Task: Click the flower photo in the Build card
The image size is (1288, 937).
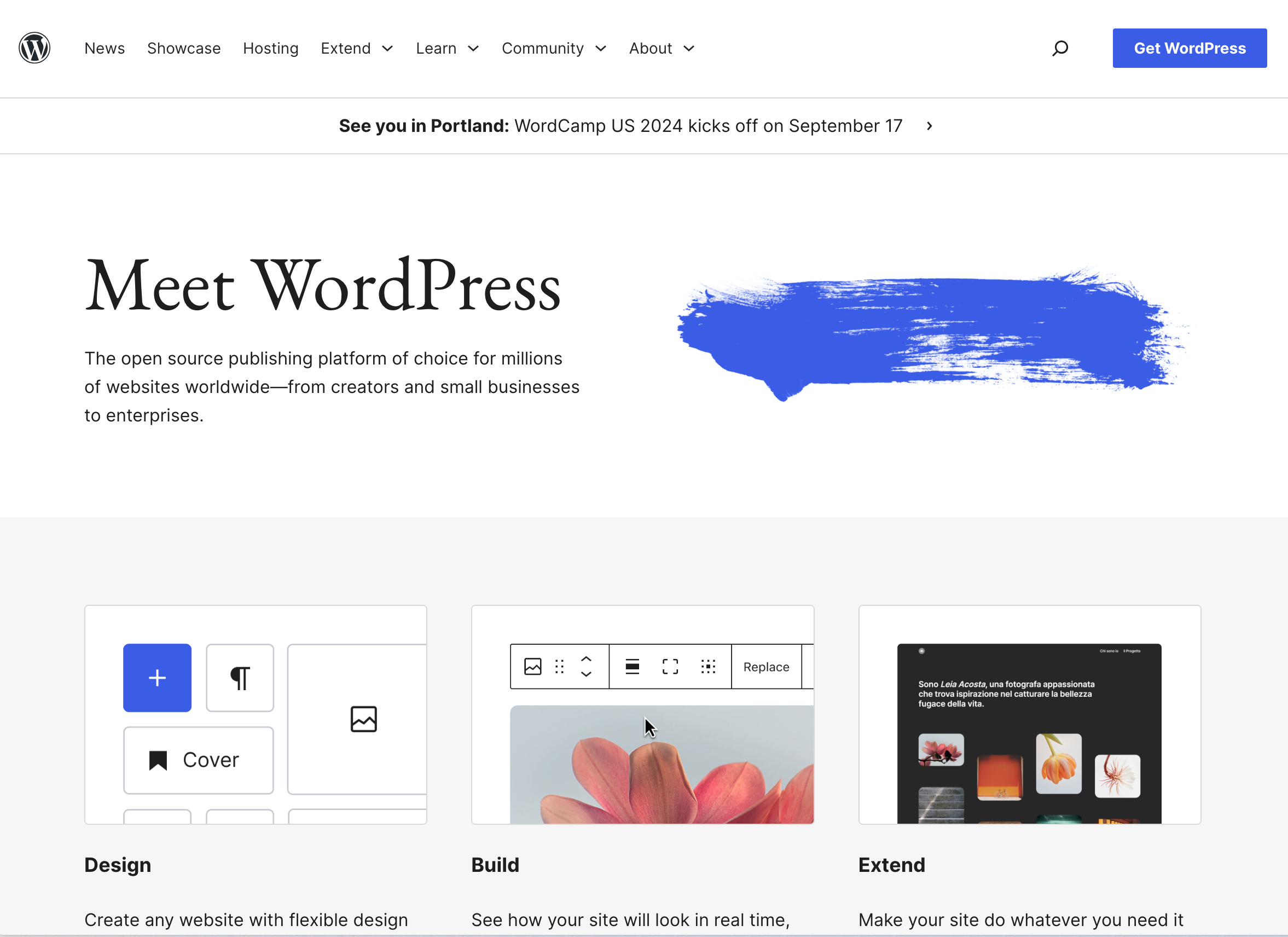Action: (x=662, y=764)
